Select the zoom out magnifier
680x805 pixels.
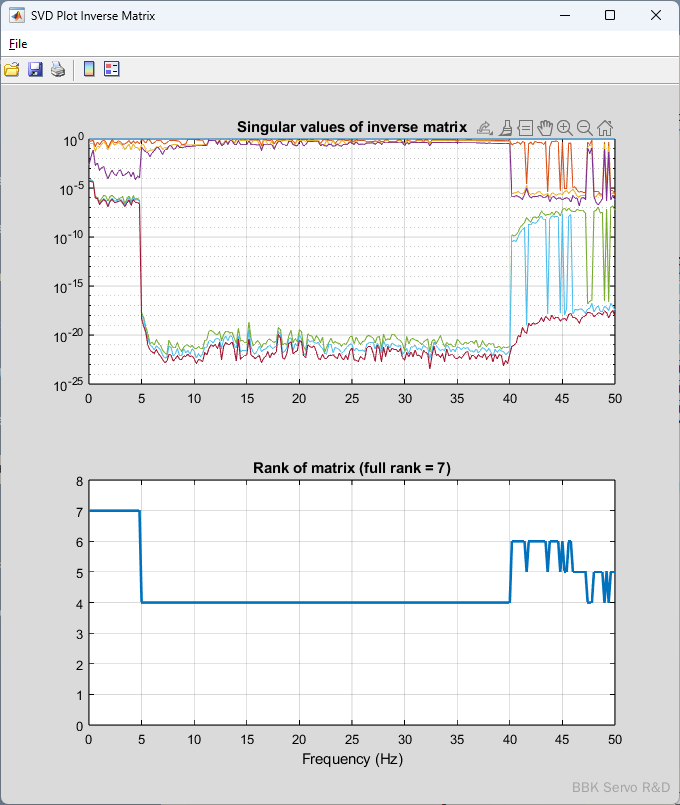[585, 127]
